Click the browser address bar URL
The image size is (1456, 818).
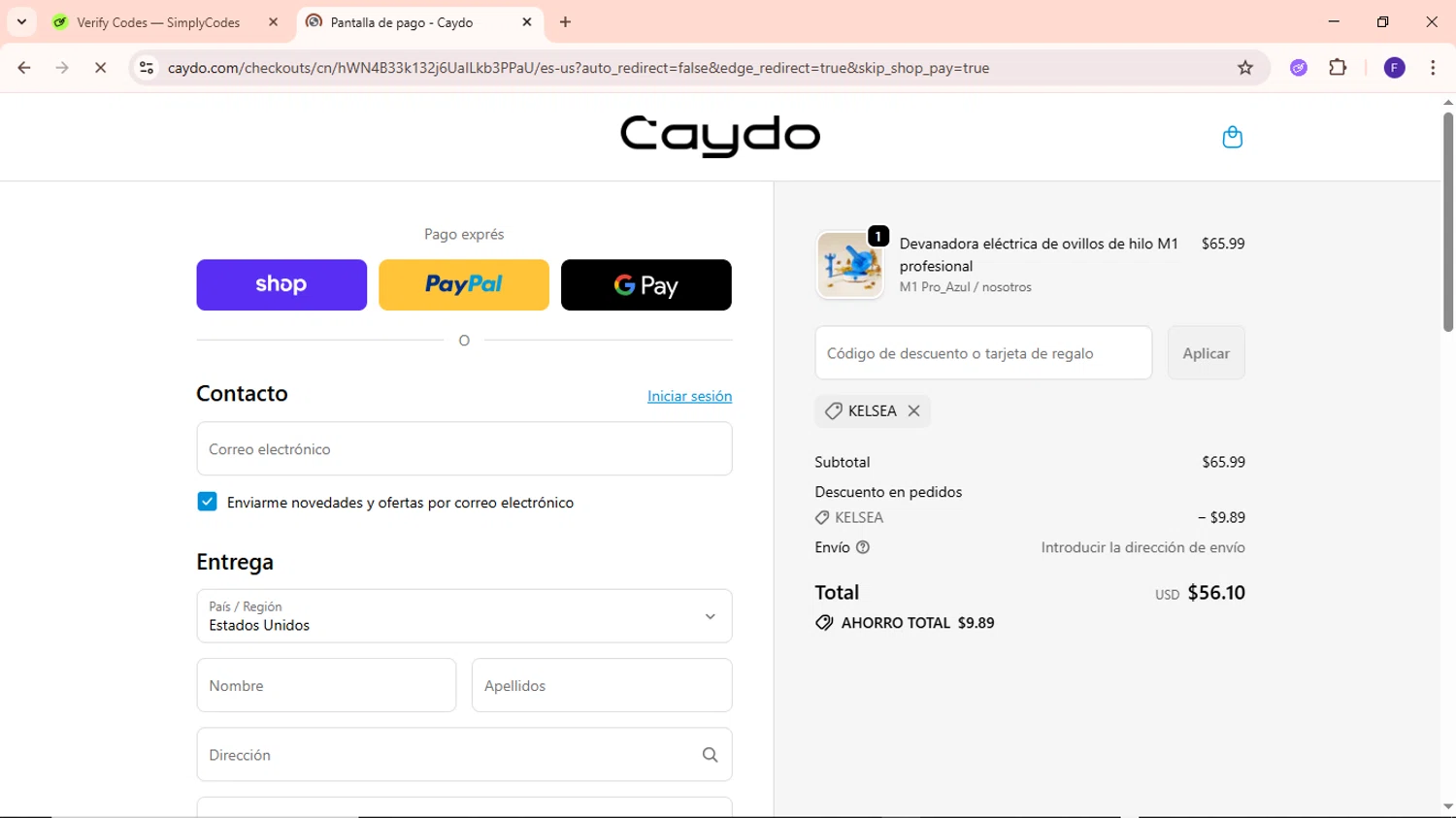click(579, 68)
